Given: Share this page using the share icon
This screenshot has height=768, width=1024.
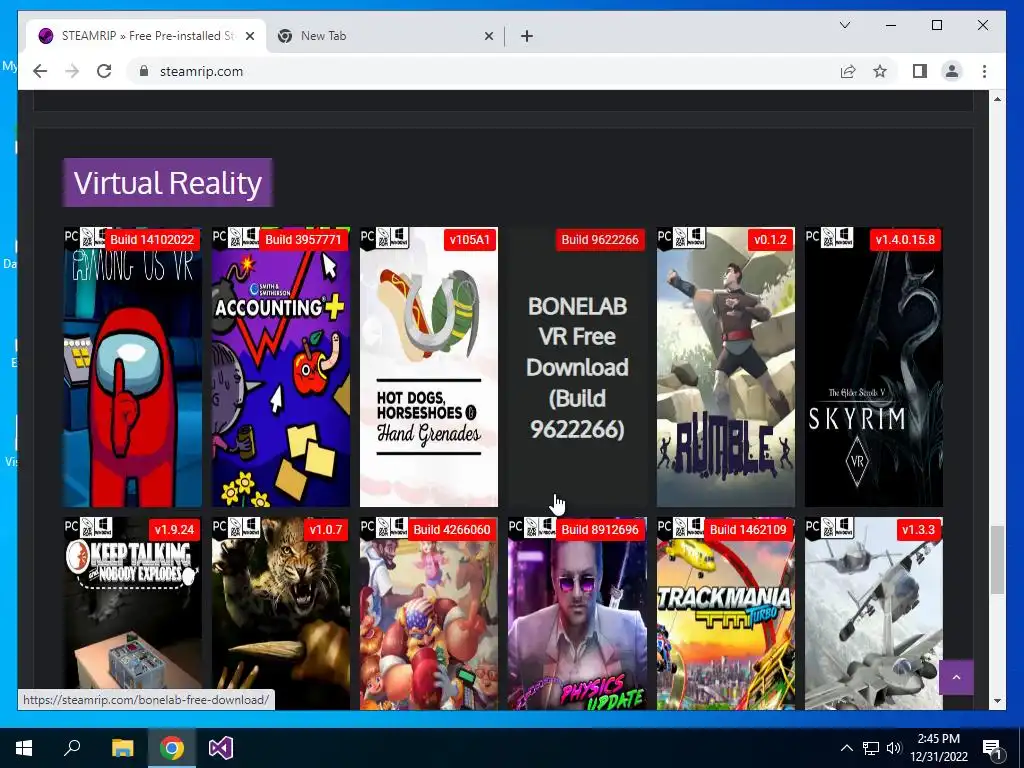Looking at the screenshot, I should (848, 71).
